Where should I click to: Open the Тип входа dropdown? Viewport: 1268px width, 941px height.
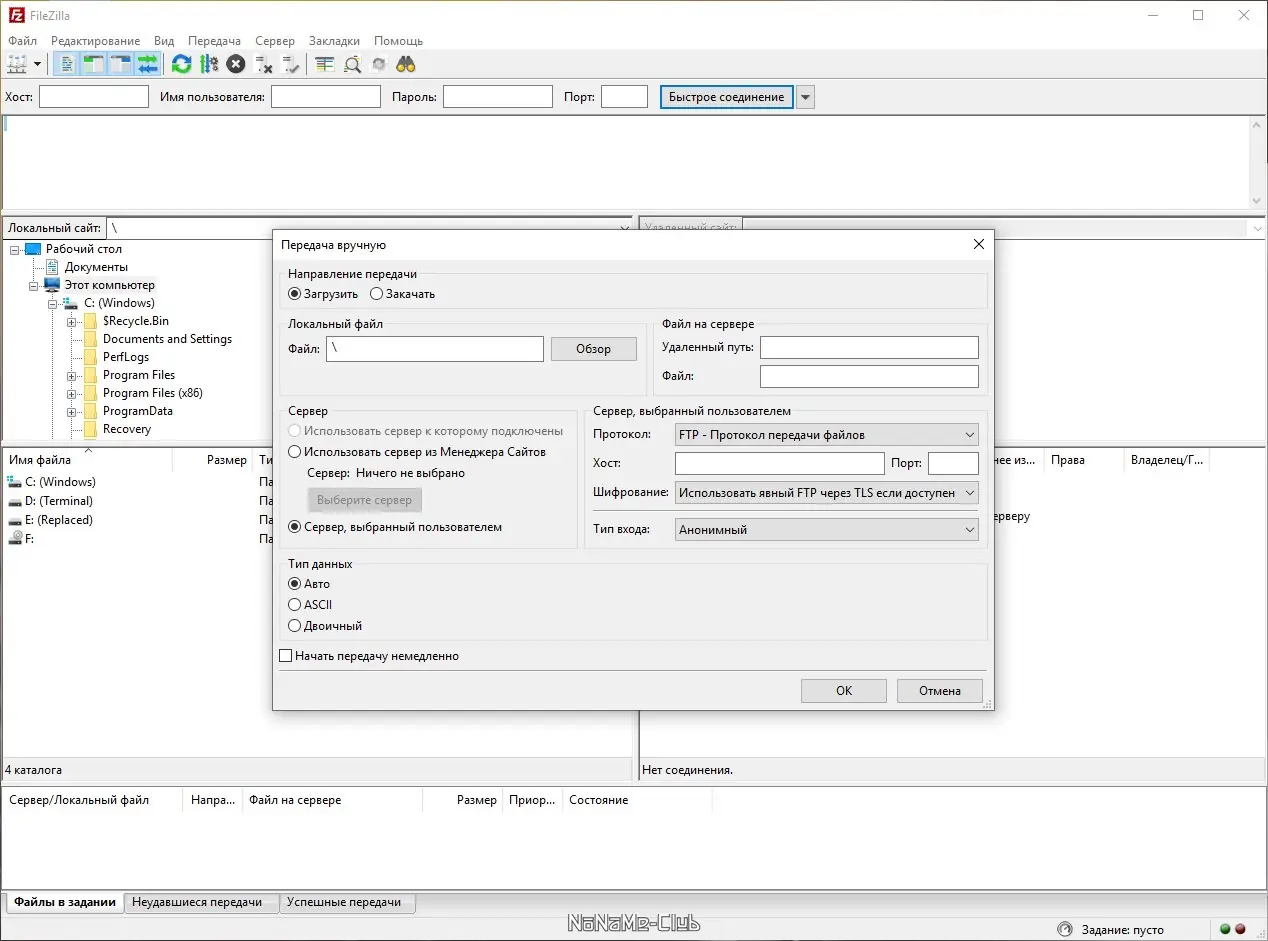[827, 530]
